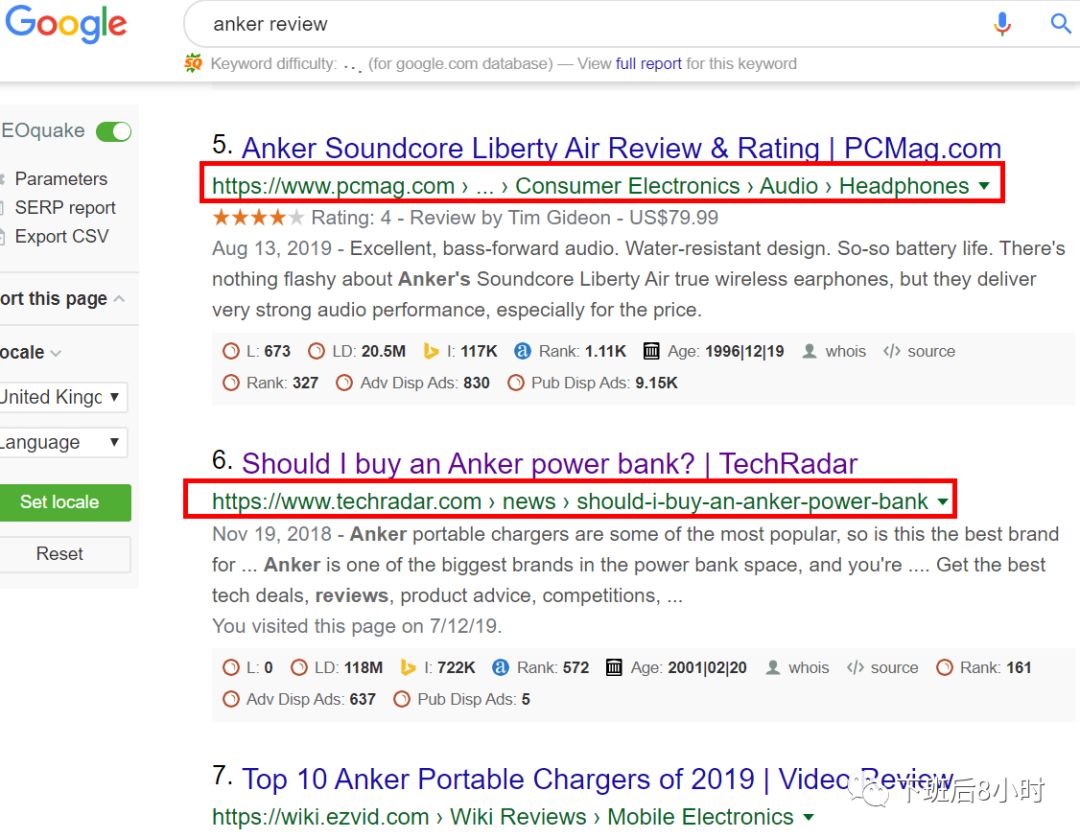
Task: Click 'Adv Disp Ads: 830' icon
Action: [x=344, y=383]
